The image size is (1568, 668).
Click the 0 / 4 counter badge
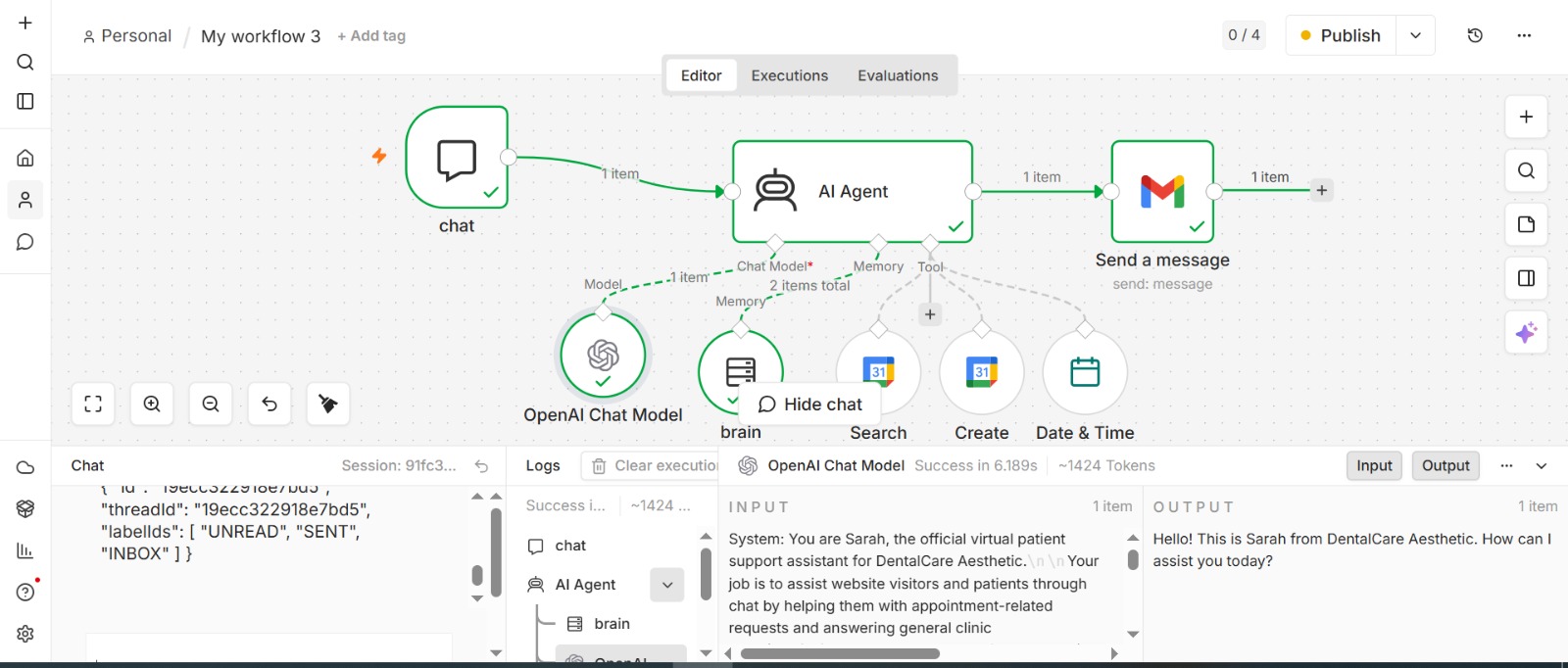tap(1244, 35)
